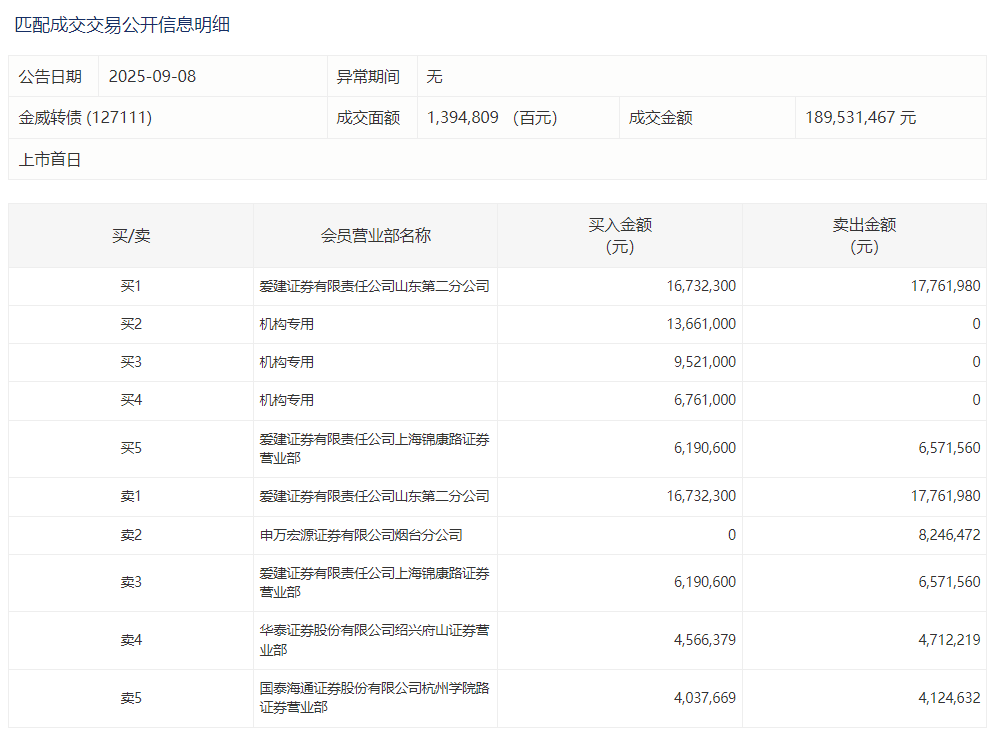This screenshot has height=729, width=992.
Task: Click the 成交面额 value 1,394,809
Action: [x=462, y=118]
